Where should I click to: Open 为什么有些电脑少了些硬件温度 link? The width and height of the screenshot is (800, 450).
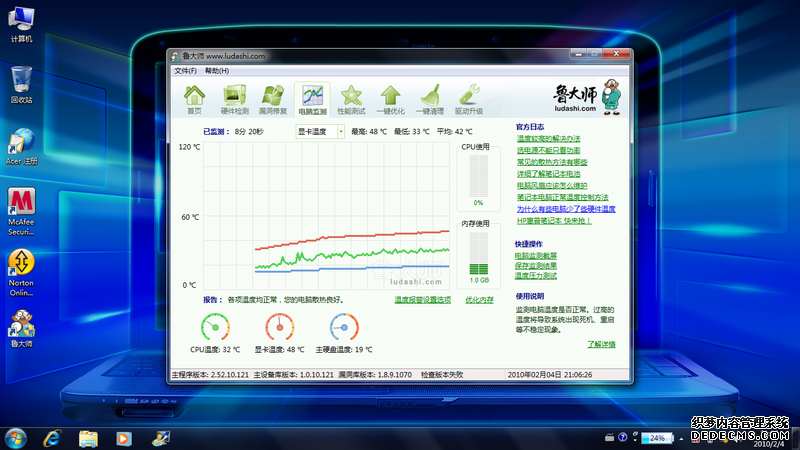pyautogui.click(x=566, y=209)
